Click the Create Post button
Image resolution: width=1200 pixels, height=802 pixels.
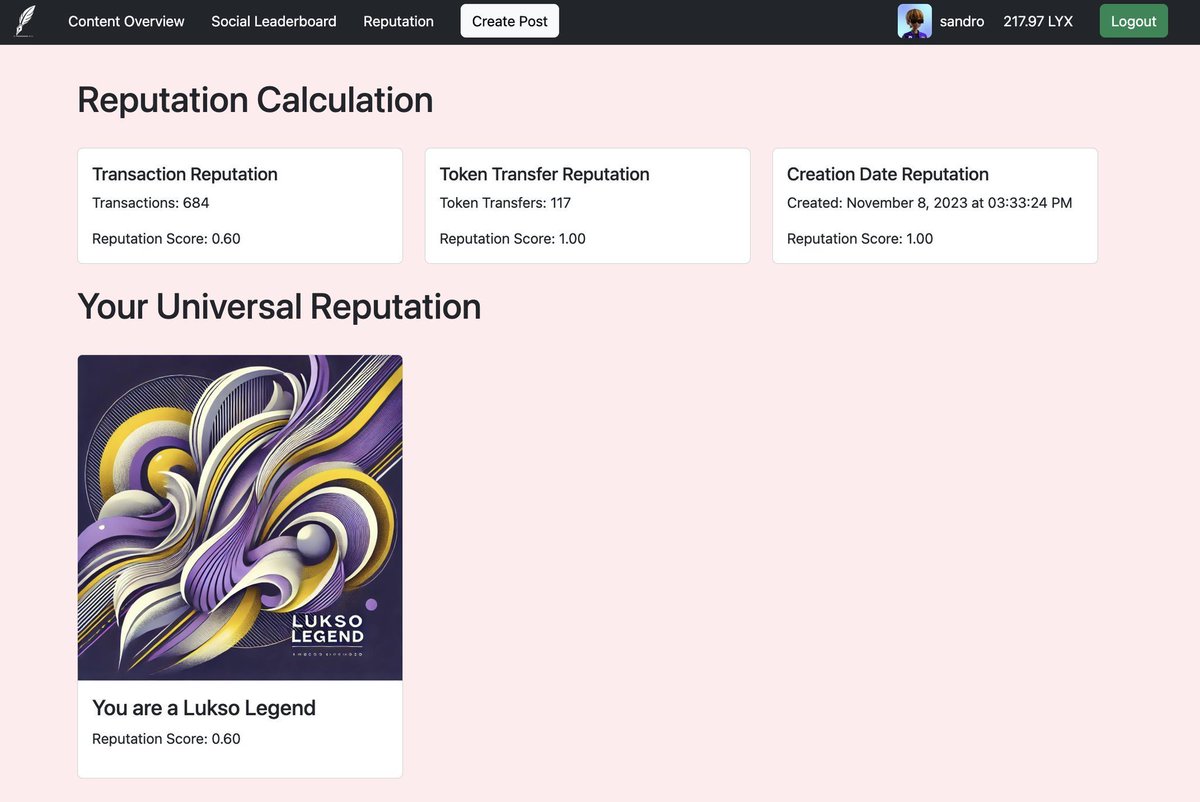(x=510, y=21)
